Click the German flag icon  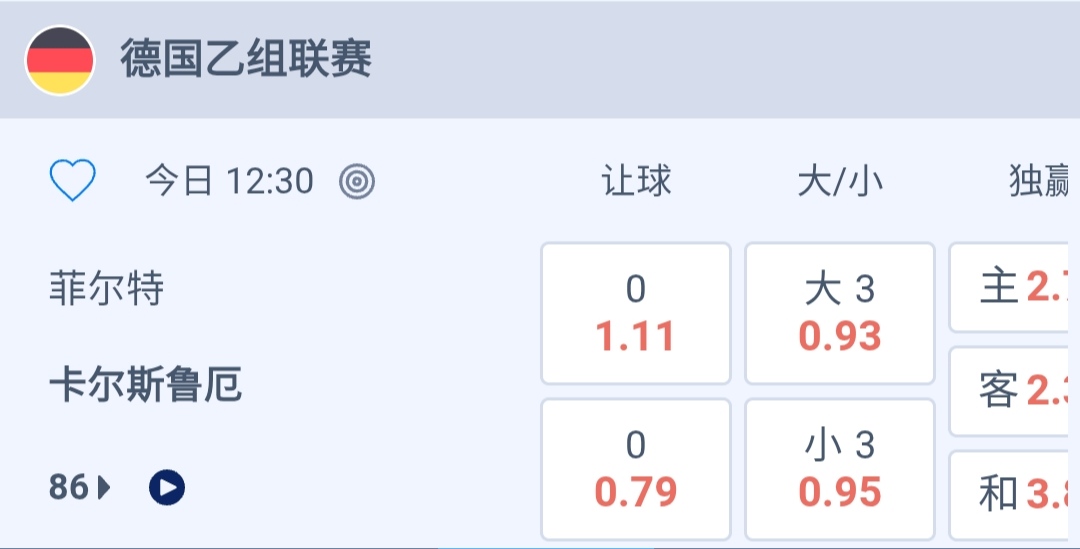click(x=60, y=60)
